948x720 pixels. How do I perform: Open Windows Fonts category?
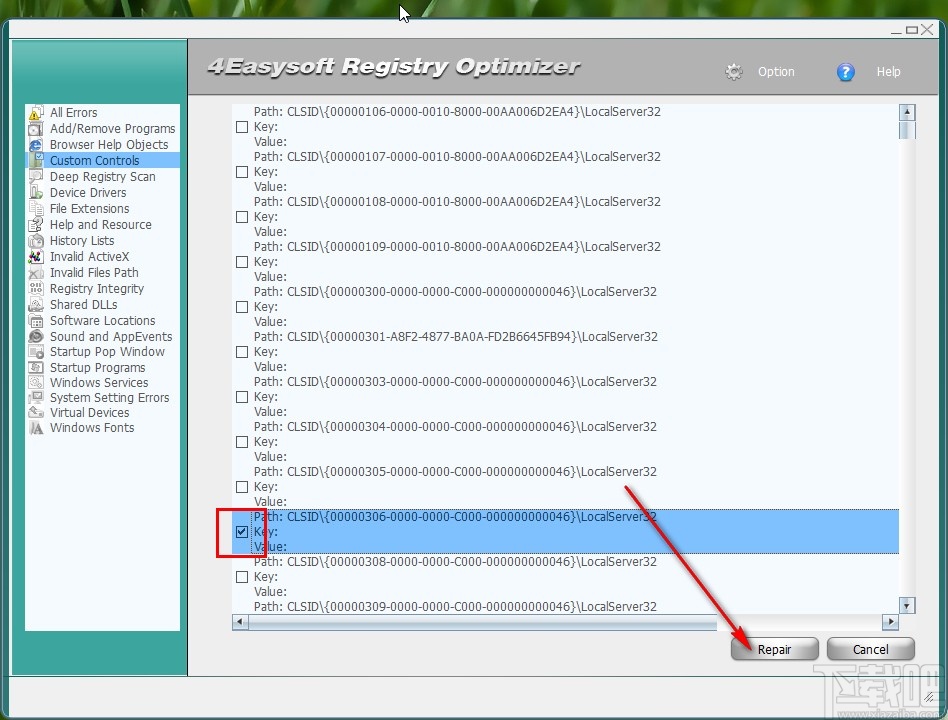tap(92, 428)
